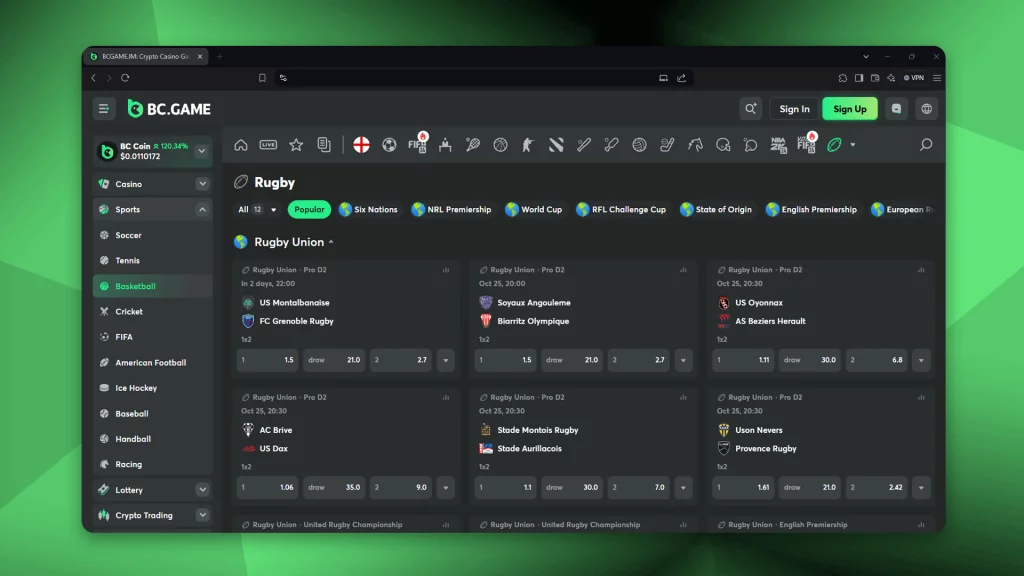Viewport: 1024px width, 576px height.
Task: Open the All 12 leagues dropdown
Action: point(257,210)
